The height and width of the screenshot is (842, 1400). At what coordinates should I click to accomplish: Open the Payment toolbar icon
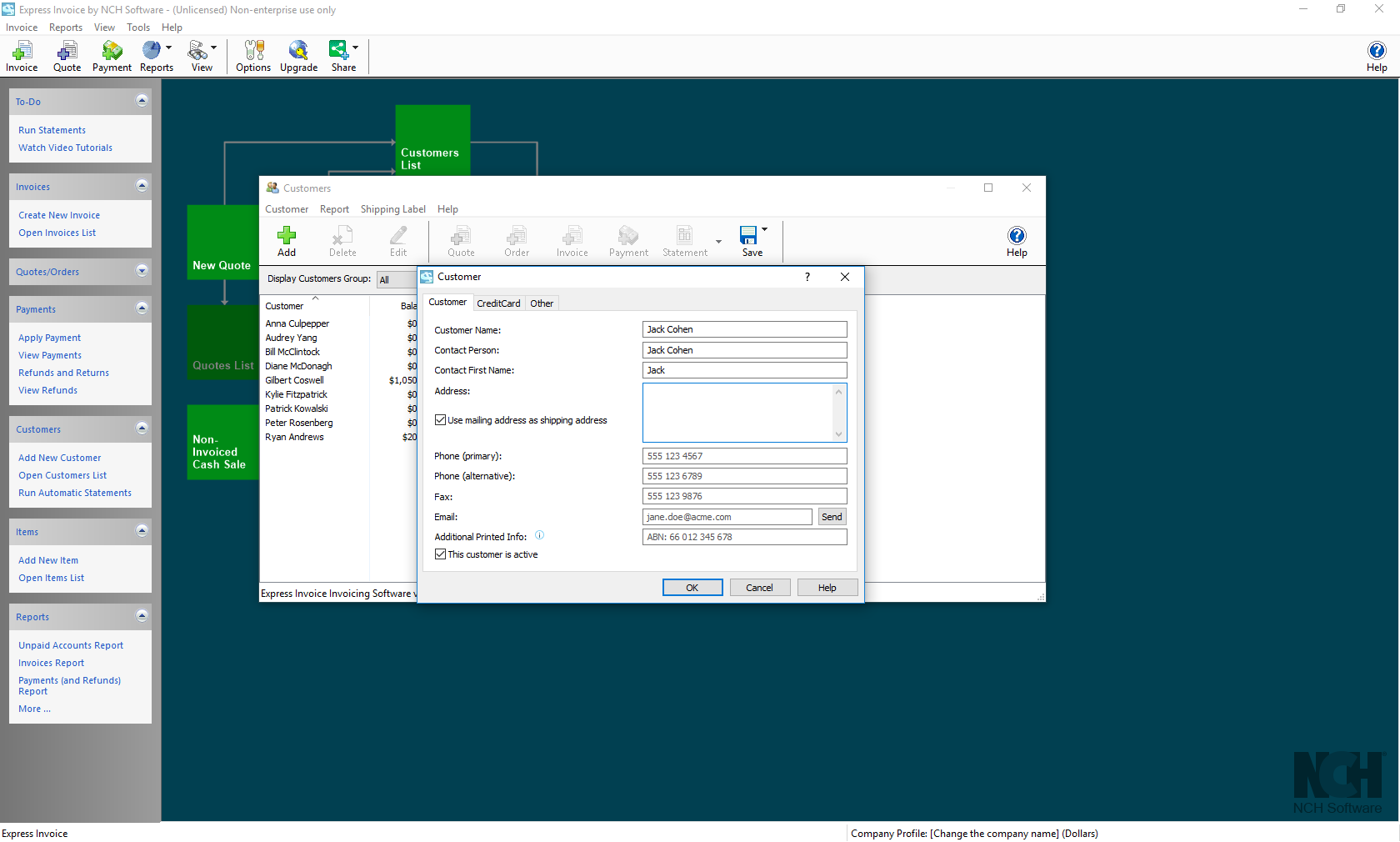pyautogui.click(x=112, y=57)
